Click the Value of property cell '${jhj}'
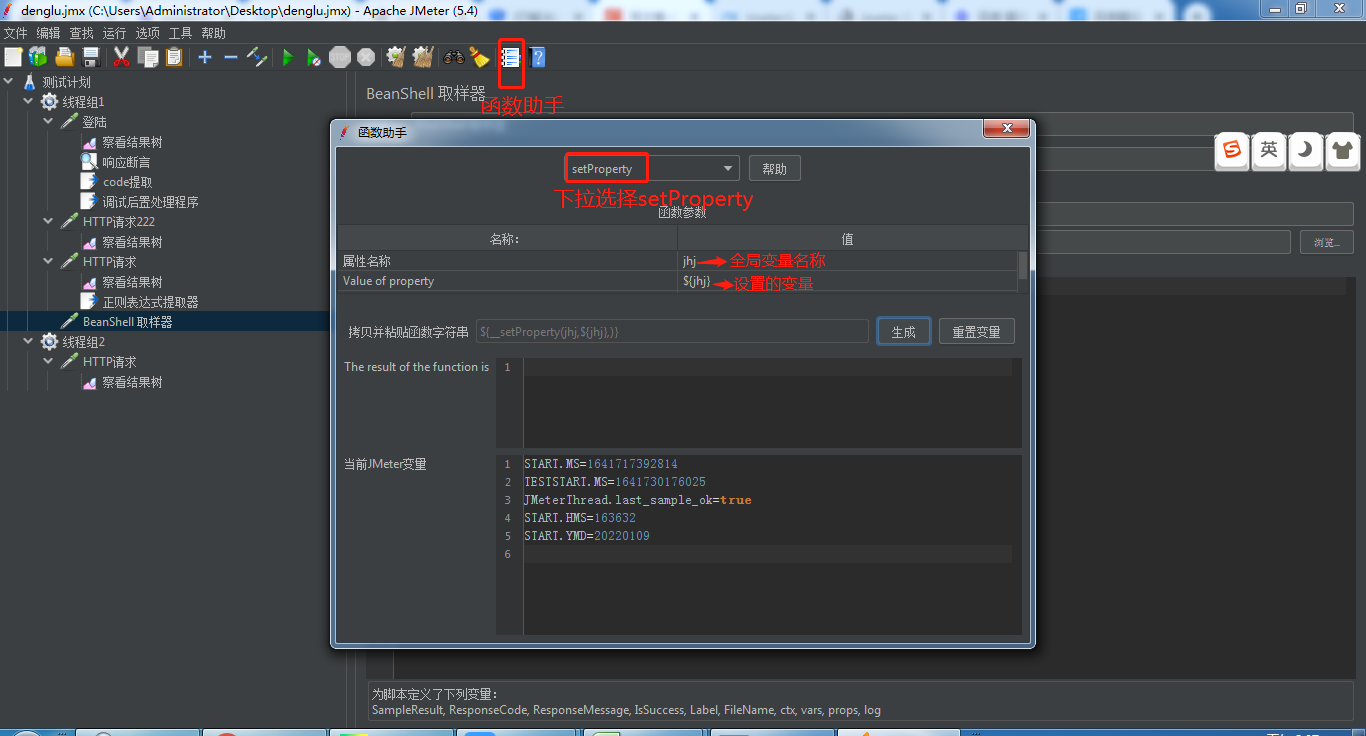Image resolution: width=1366 pixels, height=736 pixels. coord(847,281)
